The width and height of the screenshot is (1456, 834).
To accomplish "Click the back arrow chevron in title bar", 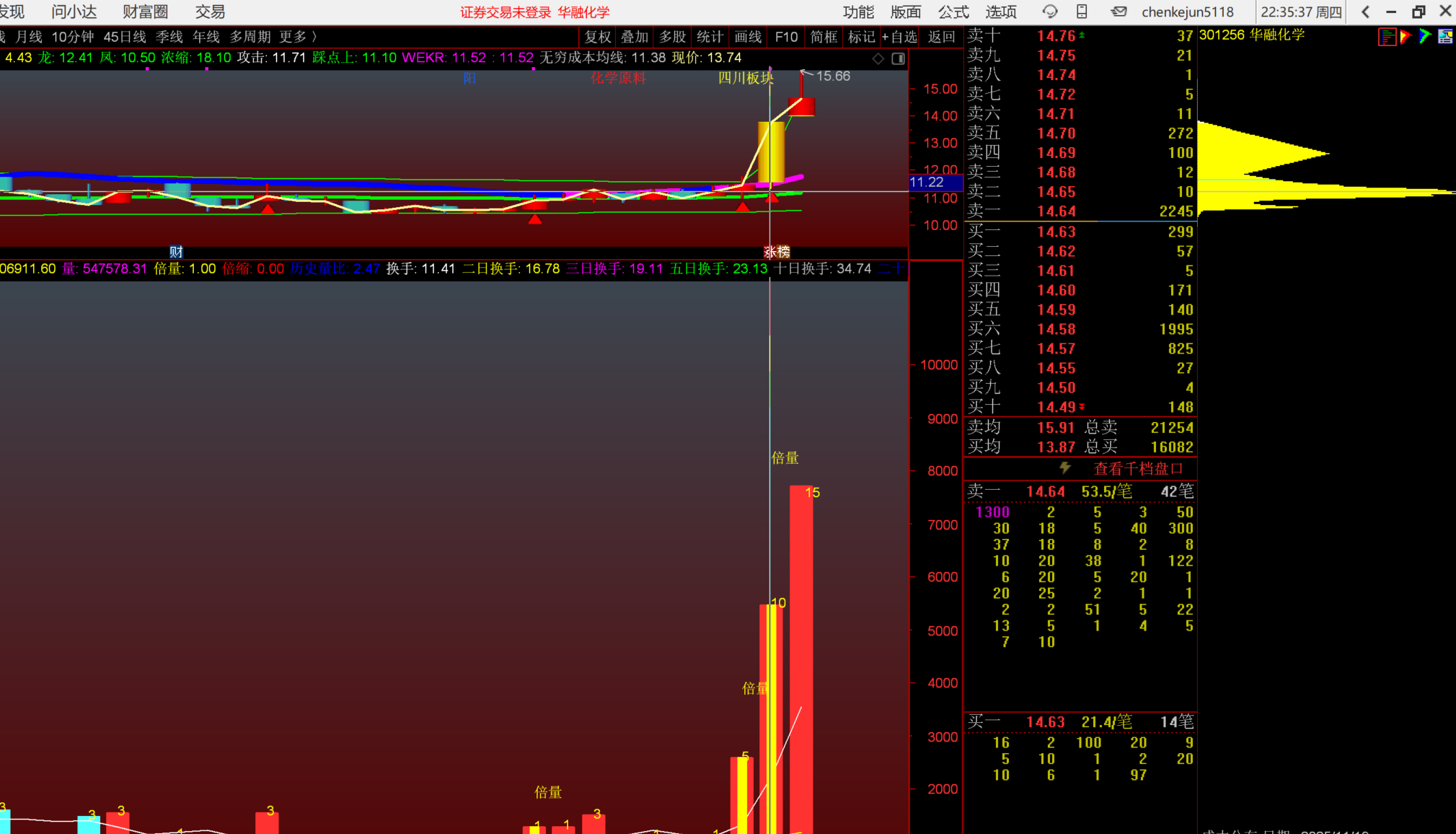I will [1365, 12].
